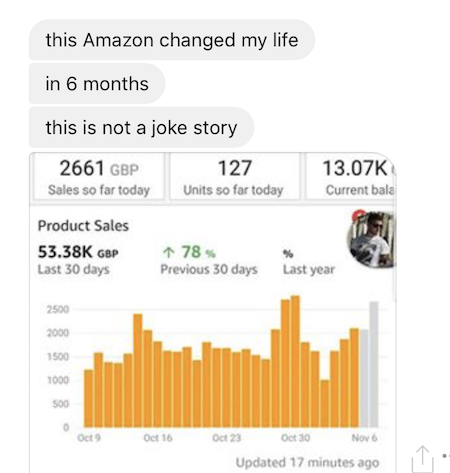Open the more options dots icon
This screenshot has height=473, width=450.
(x=446, y=455)
